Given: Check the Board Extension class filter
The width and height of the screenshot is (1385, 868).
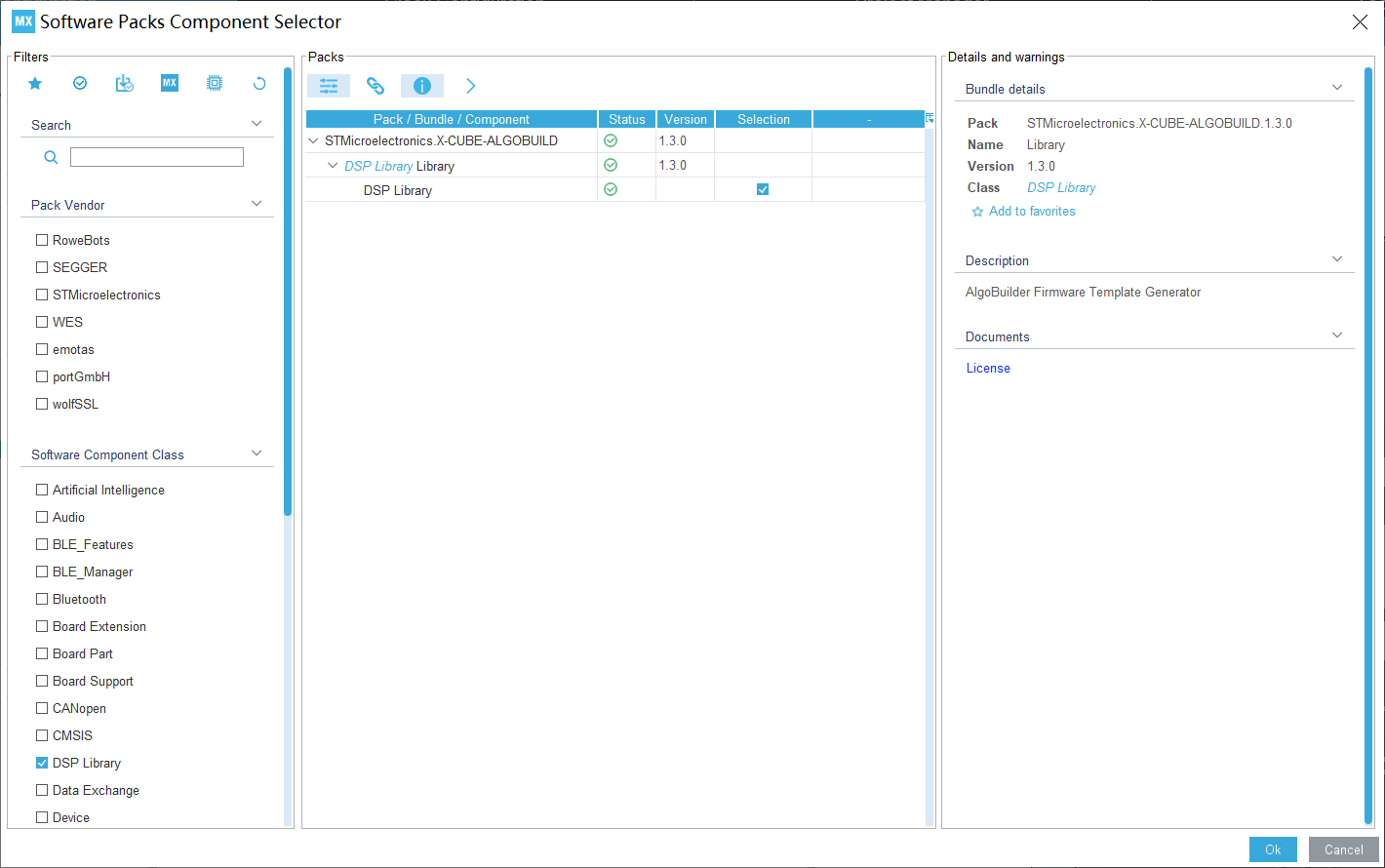Looking at the screenshot, I should pyautogui.click(x=42, y=626).
